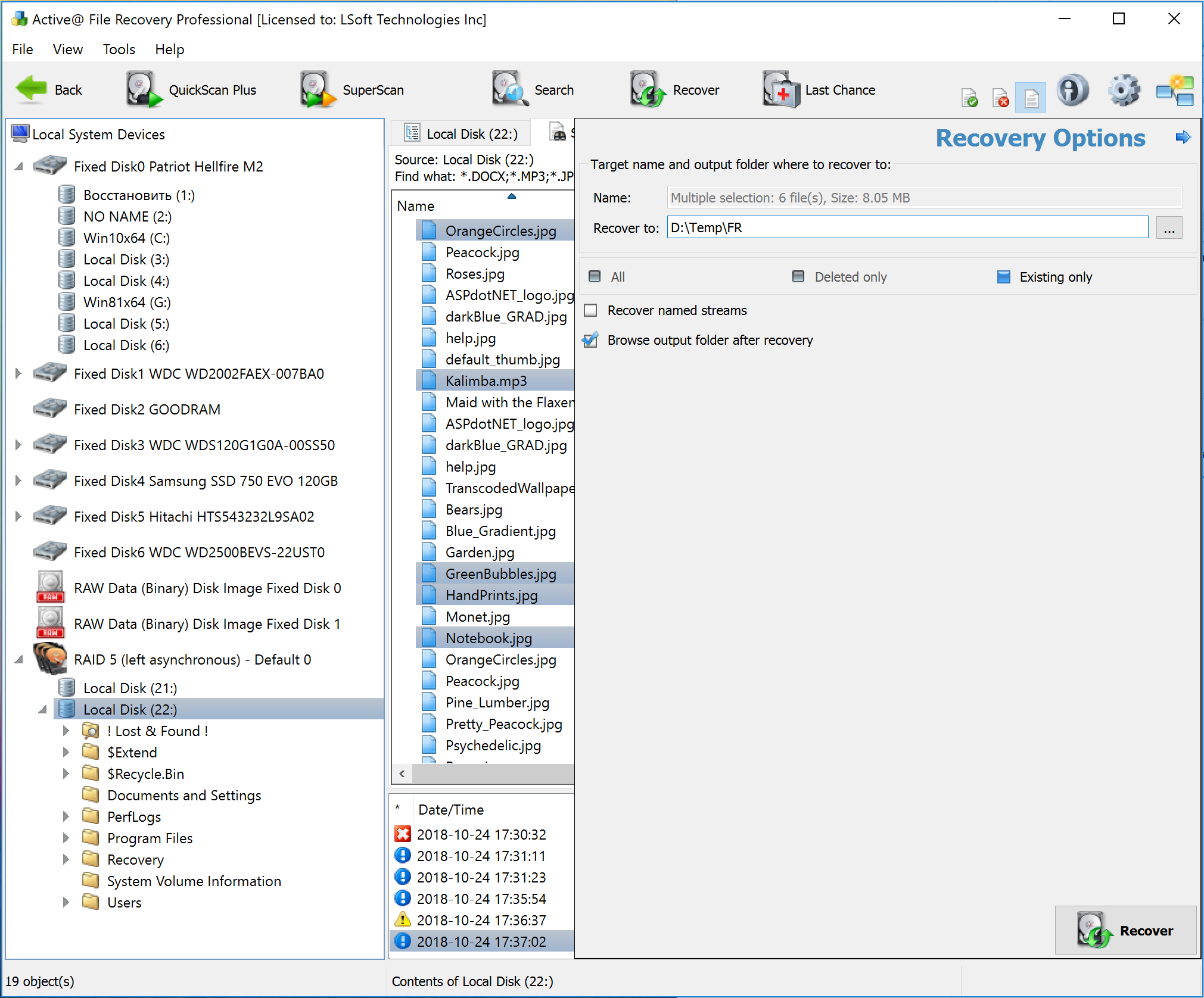This screenshot has width=1204, height=998.
Task: Click the windows layout icon
Action: click(x=1175, y=91)
